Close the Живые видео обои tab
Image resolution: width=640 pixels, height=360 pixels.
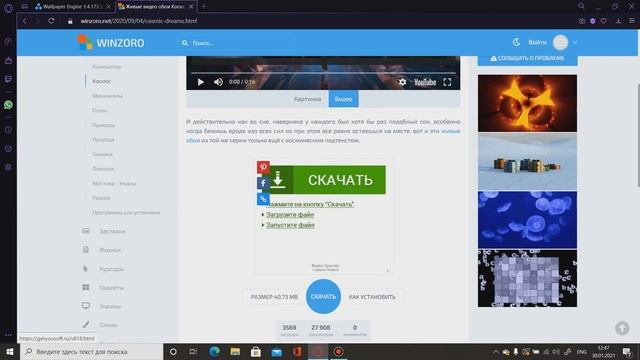tap(191, 7)
